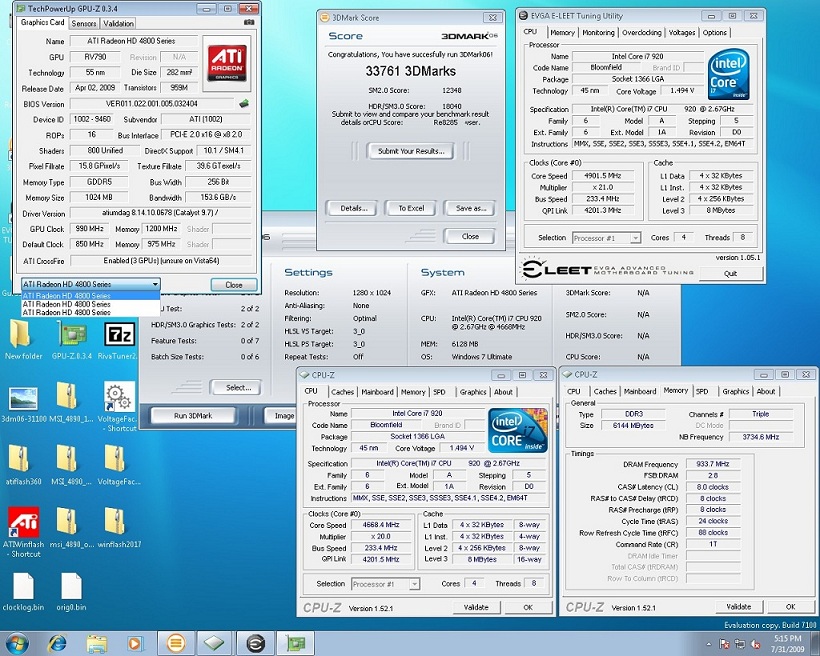Switch to GPU-Z Validation tab

(118, 24)
